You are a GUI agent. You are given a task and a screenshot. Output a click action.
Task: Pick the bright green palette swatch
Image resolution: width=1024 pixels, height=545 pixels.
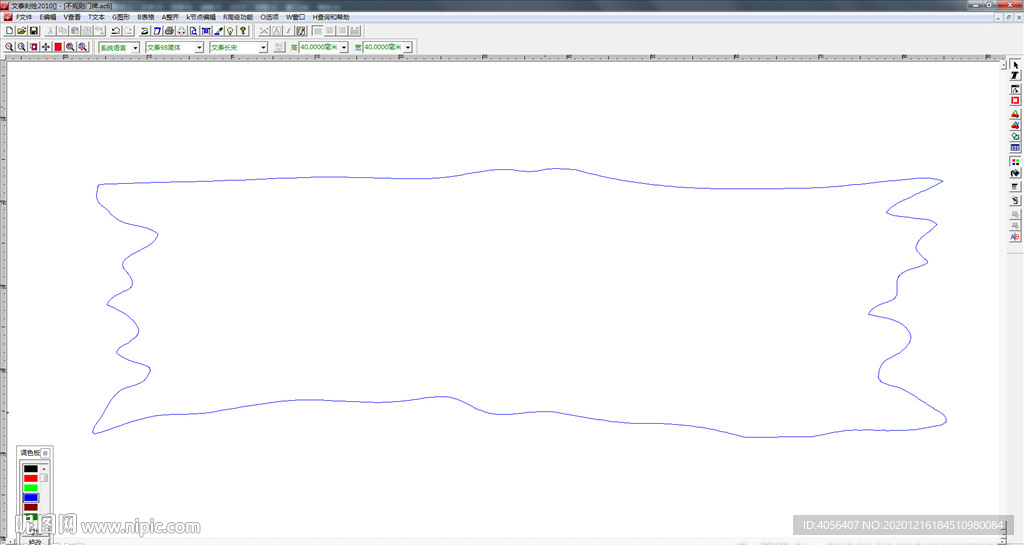pyautogui.click(x=30, y=488)
